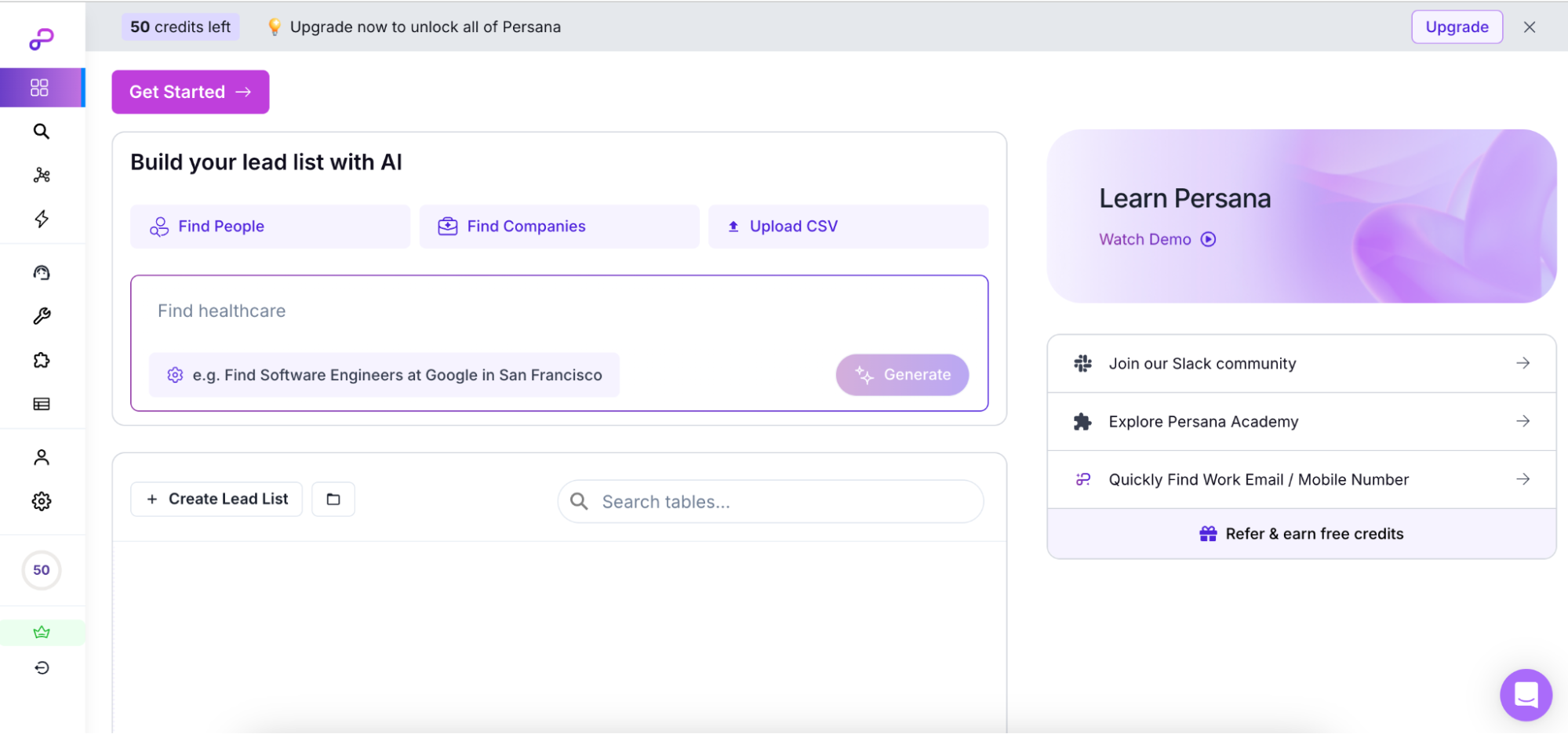Click the 50 credits circle badge
The width and height of the screenshot is (1568, 734).
[x=42, y=570]
